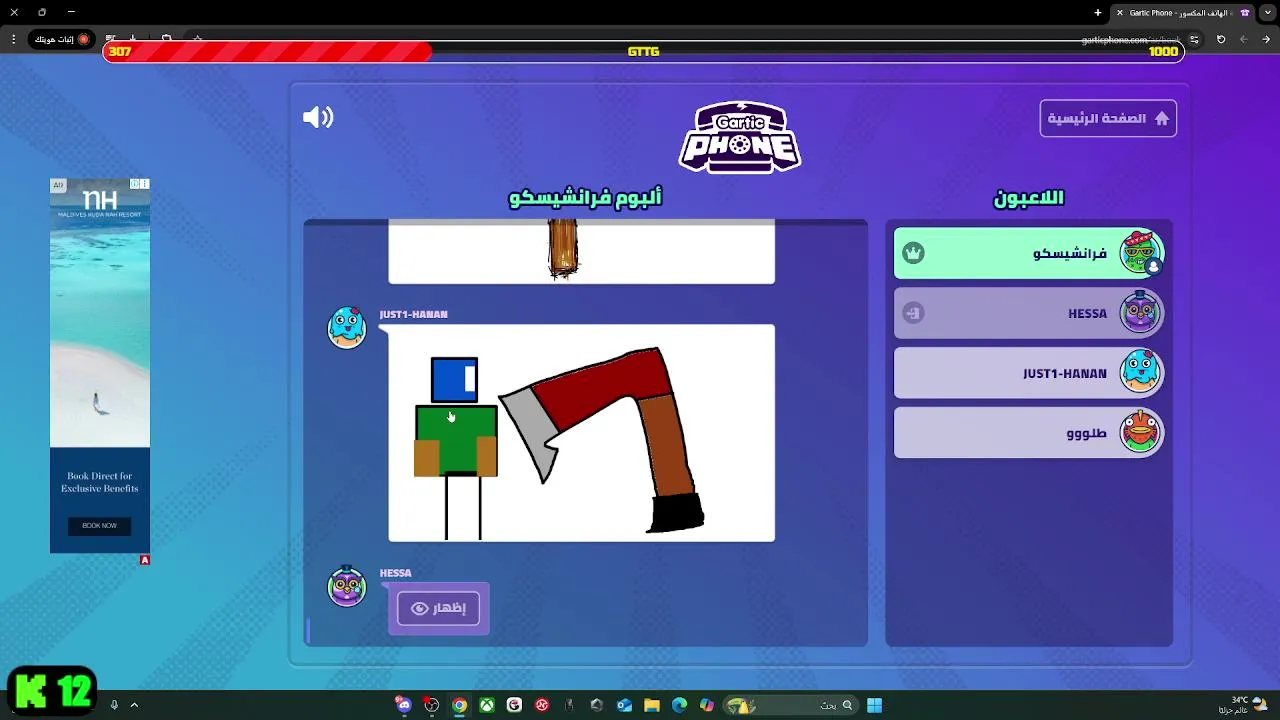Image resolution: width=1280 pixels, height=720 pixels.
Task: Click the kick icon on HESSA's row
Action: (x=913, y=313)
